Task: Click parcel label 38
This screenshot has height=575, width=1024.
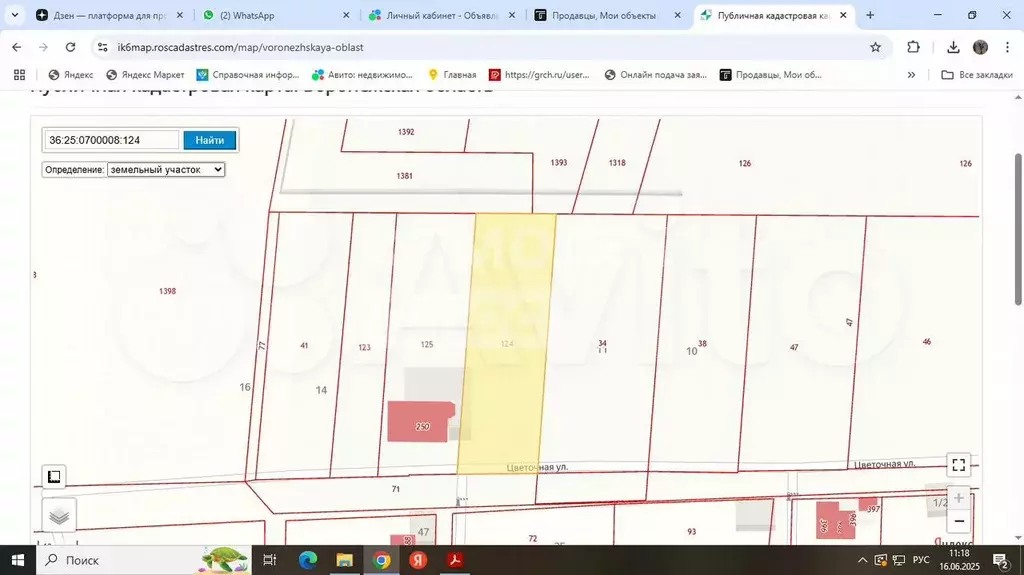Action: (x=702, y=343)
